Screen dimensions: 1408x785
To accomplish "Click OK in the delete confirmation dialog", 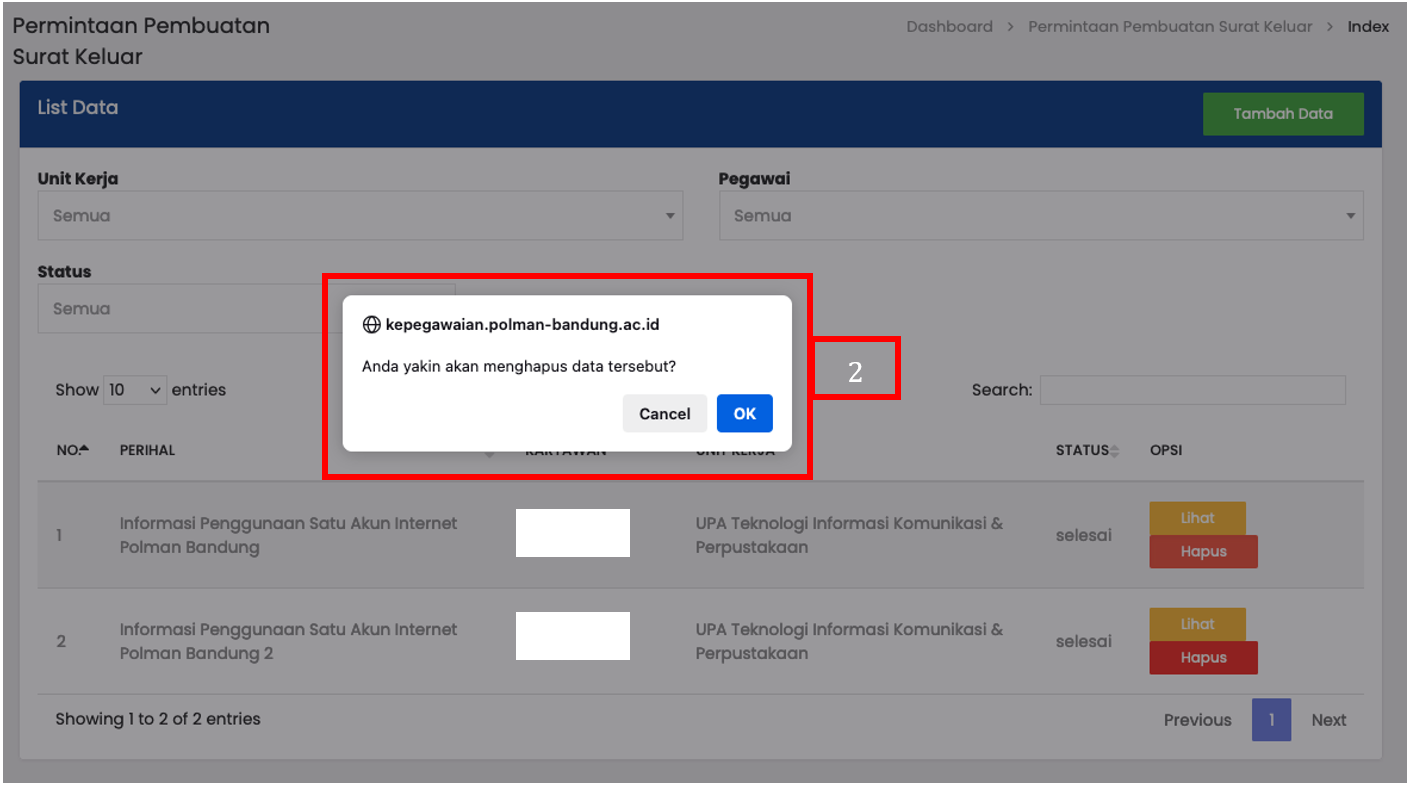I will 744,413.
